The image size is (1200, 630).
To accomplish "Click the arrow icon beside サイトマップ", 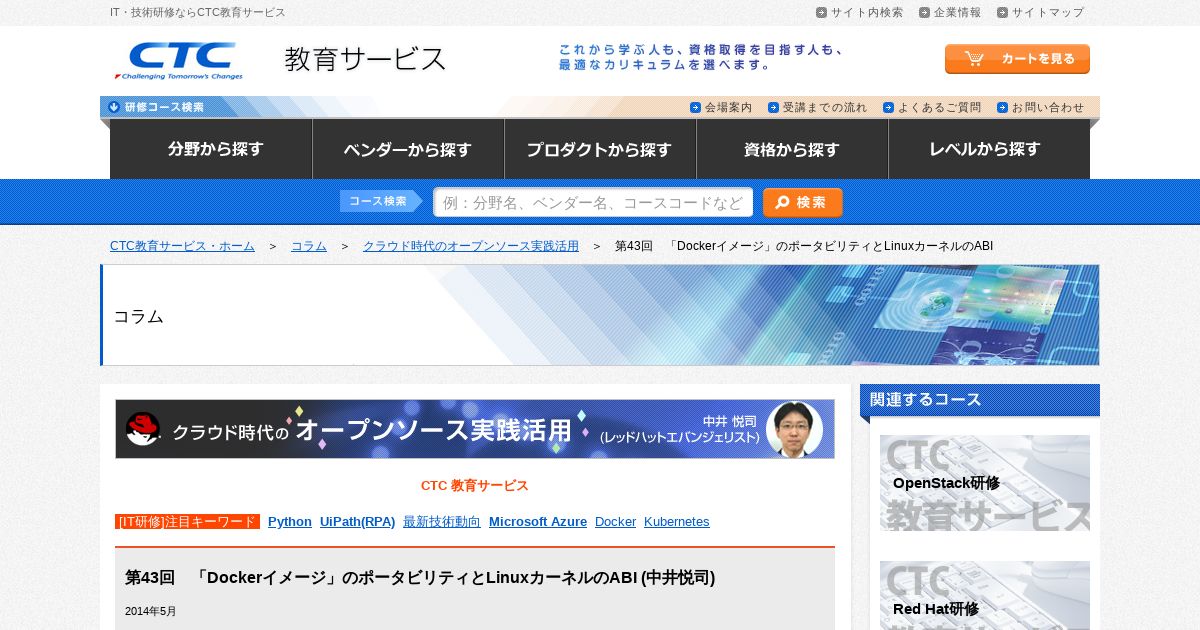I will coord(1002,12).
